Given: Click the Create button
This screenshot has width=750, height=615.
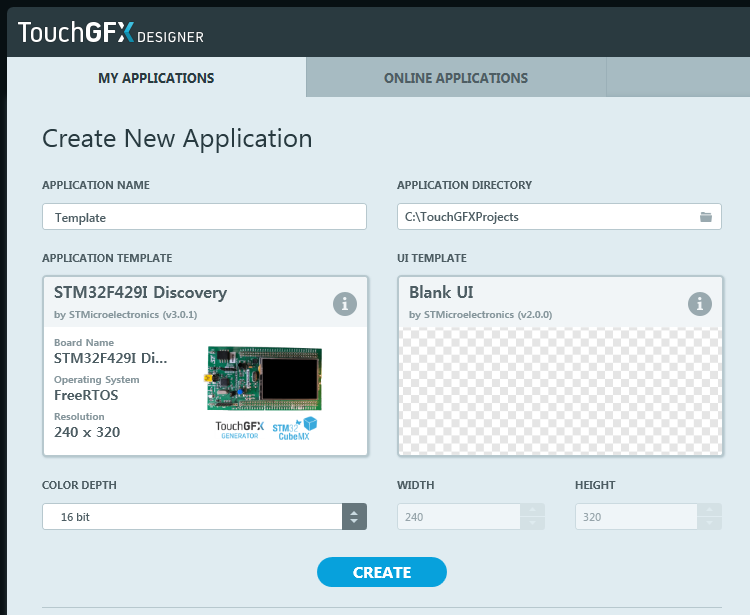Looking at the screenshot, I should coord(382,572).
